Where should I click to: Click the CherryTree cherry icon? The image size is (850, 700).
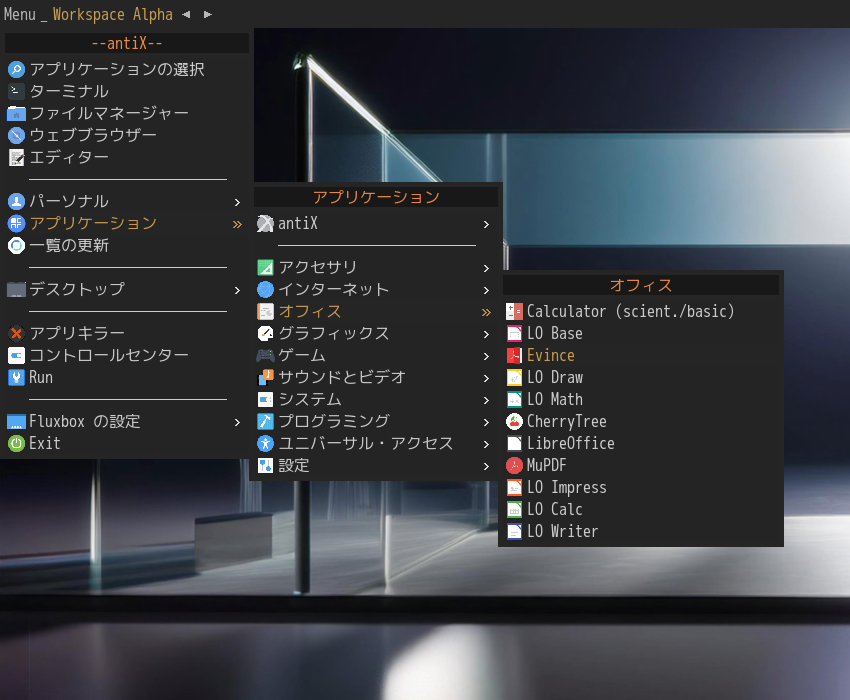coord(514,421)
